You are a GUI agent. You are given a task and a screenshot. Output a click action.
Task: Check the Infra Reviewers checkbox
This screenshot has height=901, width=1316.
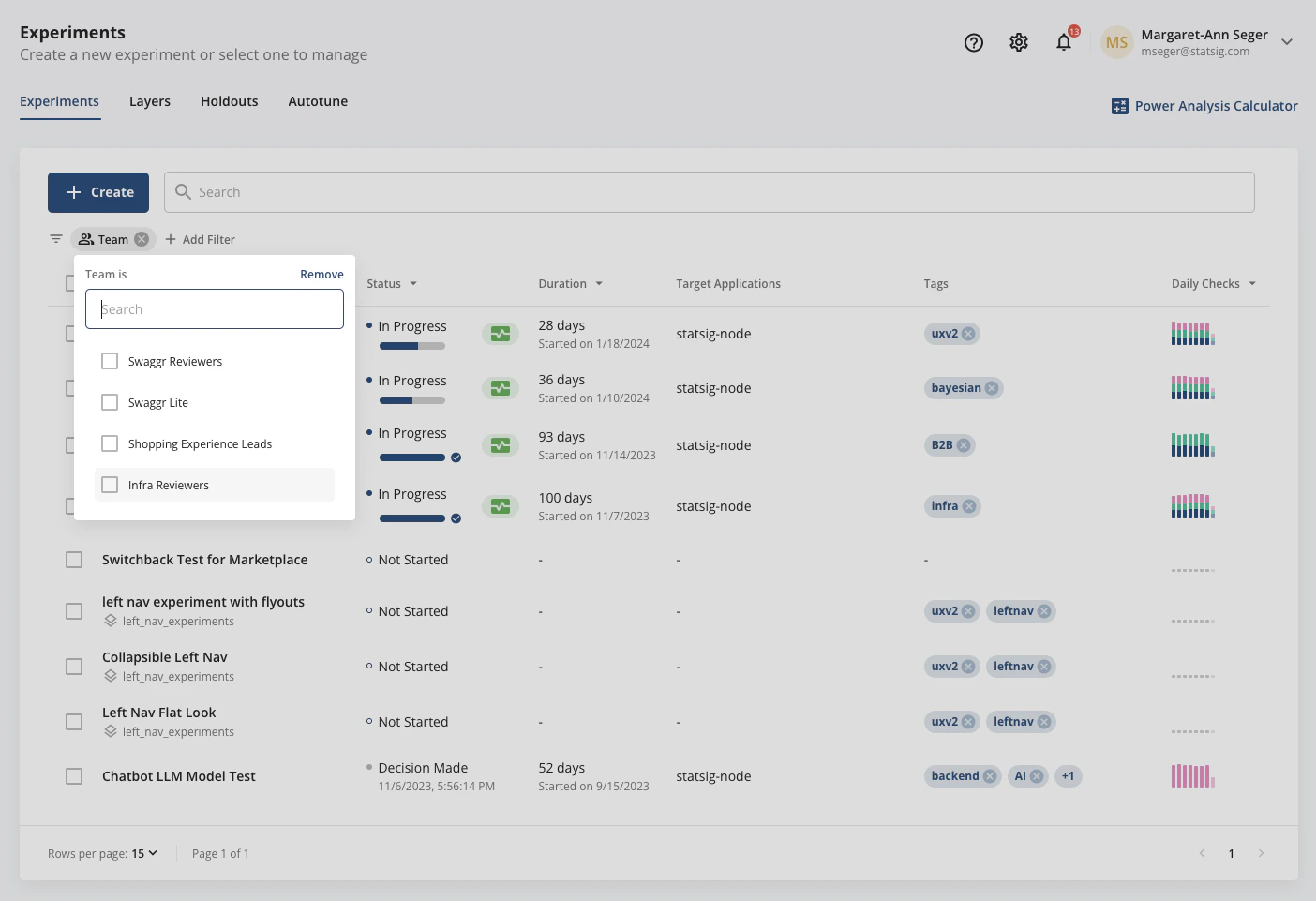pos(110,485)
